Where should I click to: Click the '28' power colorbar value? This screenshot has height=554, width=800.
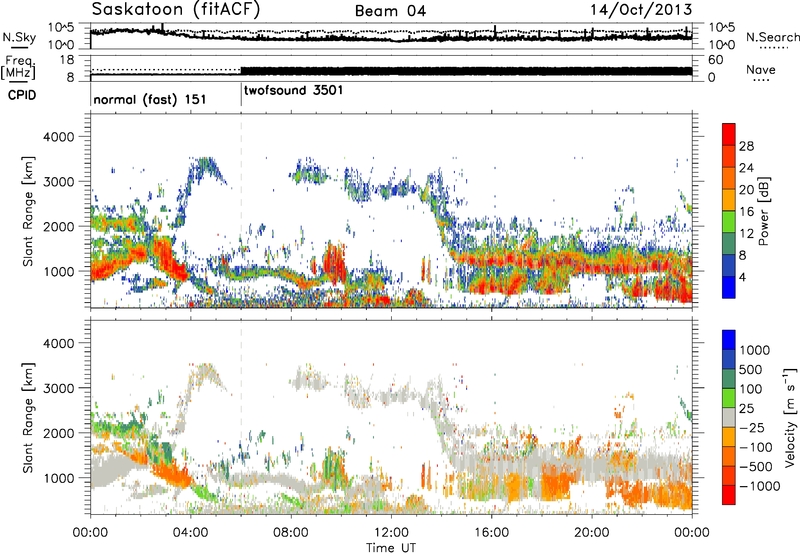pyautogui.click(x=746, y=146)
